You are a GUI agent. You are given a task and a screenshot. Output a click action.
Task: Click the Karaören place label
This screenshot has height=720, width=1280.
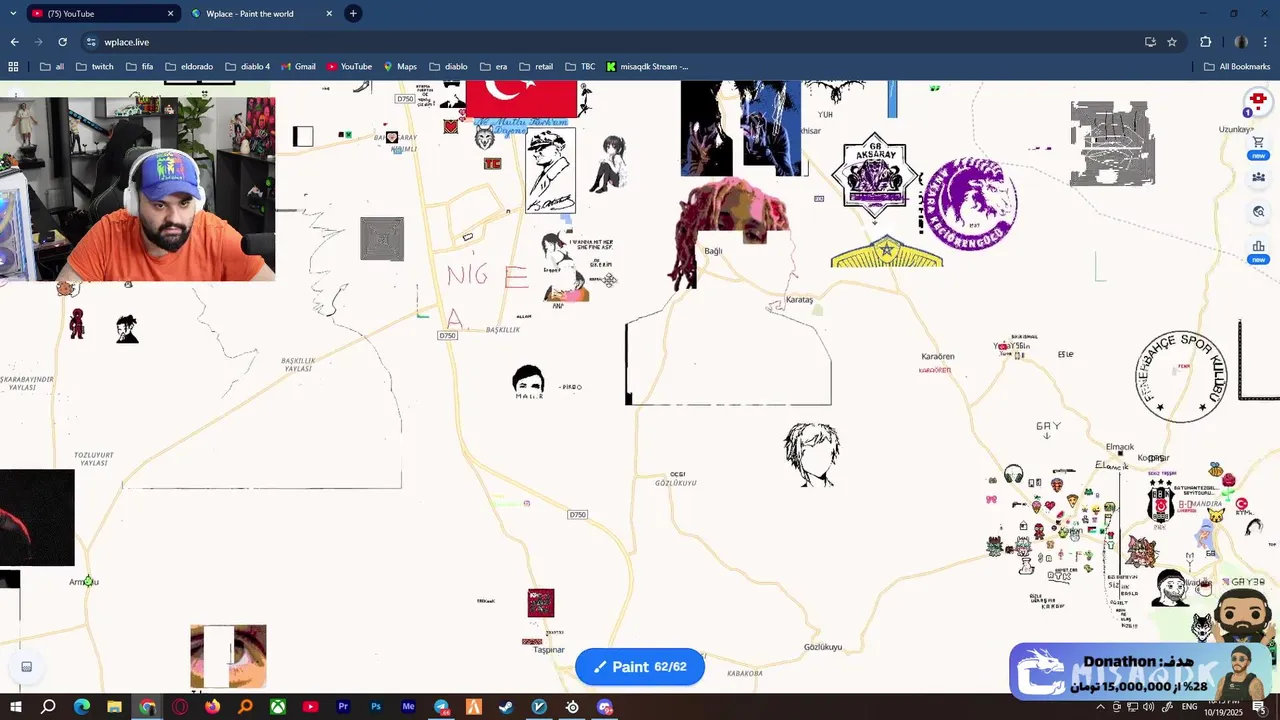point(938,356)
